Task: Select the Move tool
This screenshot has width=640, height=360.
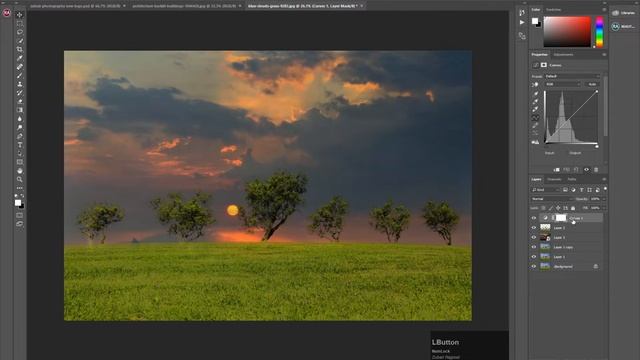Action: (x=19, y=15)
